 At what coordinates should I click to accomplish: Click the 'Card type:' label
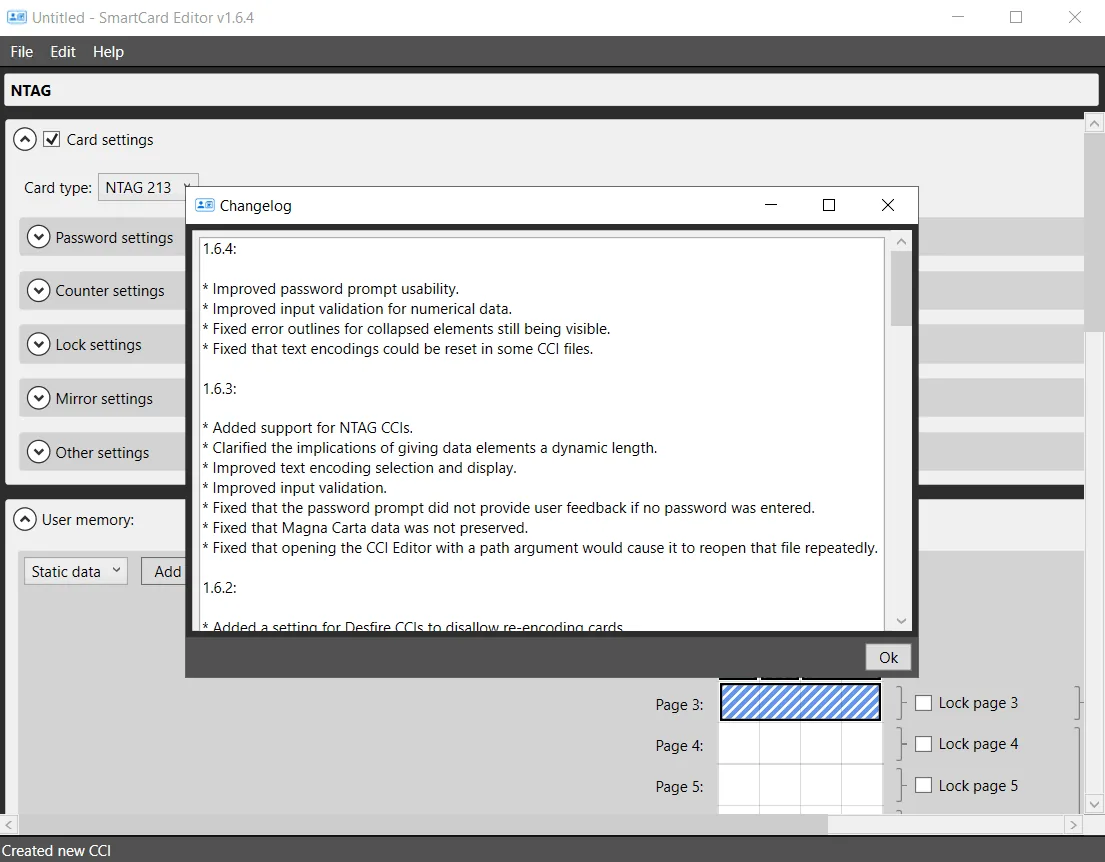point(58,187)
